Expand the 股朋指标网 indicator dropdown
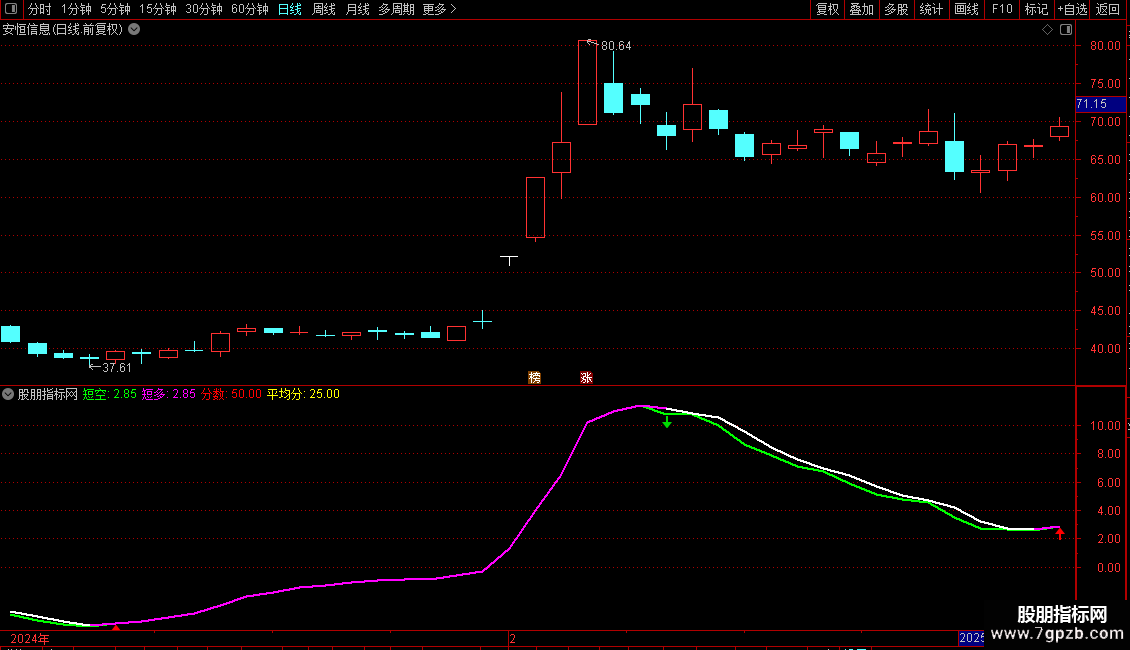 click(8, 394)
